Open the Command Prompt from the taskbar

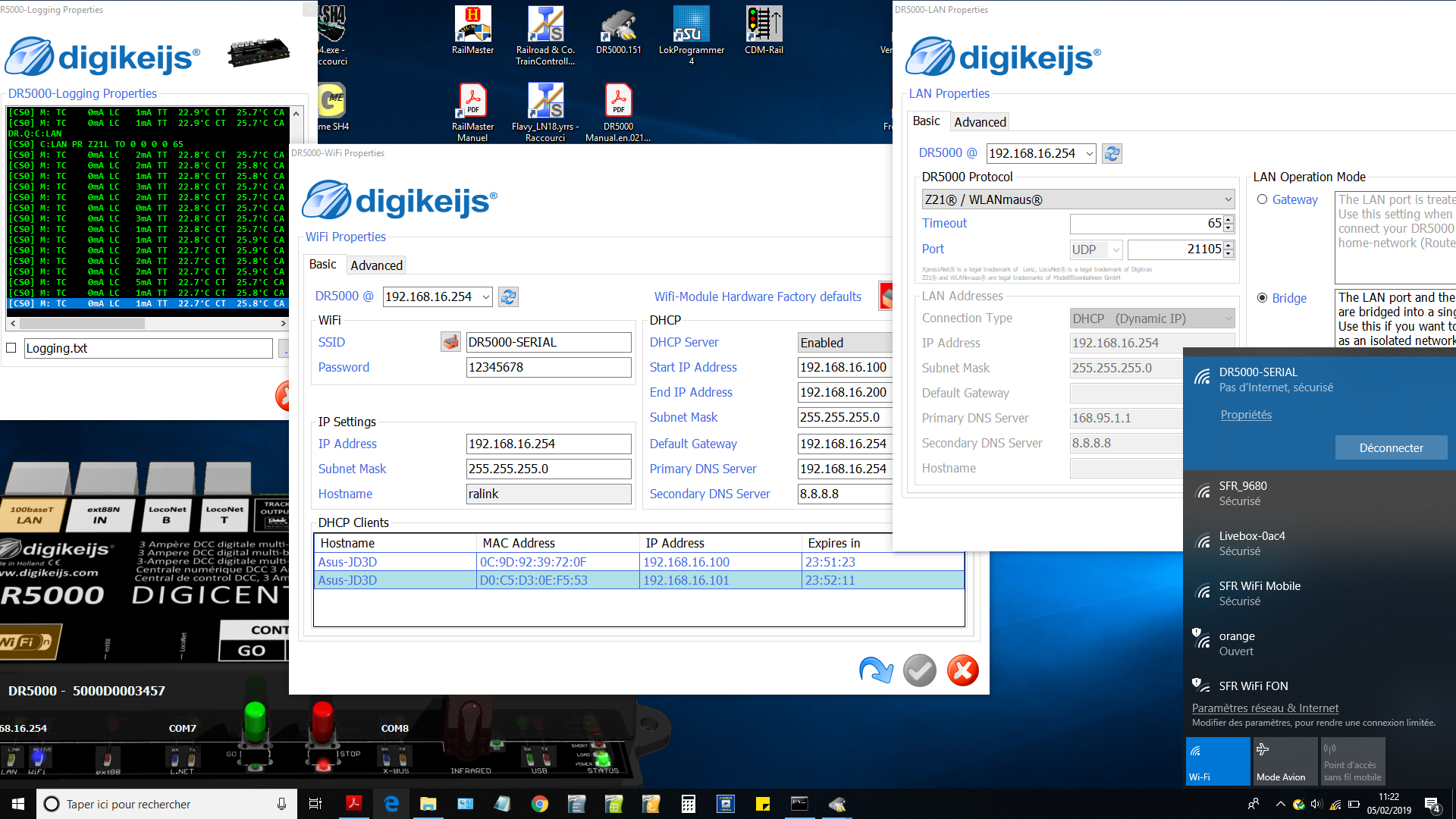(800, 804)
